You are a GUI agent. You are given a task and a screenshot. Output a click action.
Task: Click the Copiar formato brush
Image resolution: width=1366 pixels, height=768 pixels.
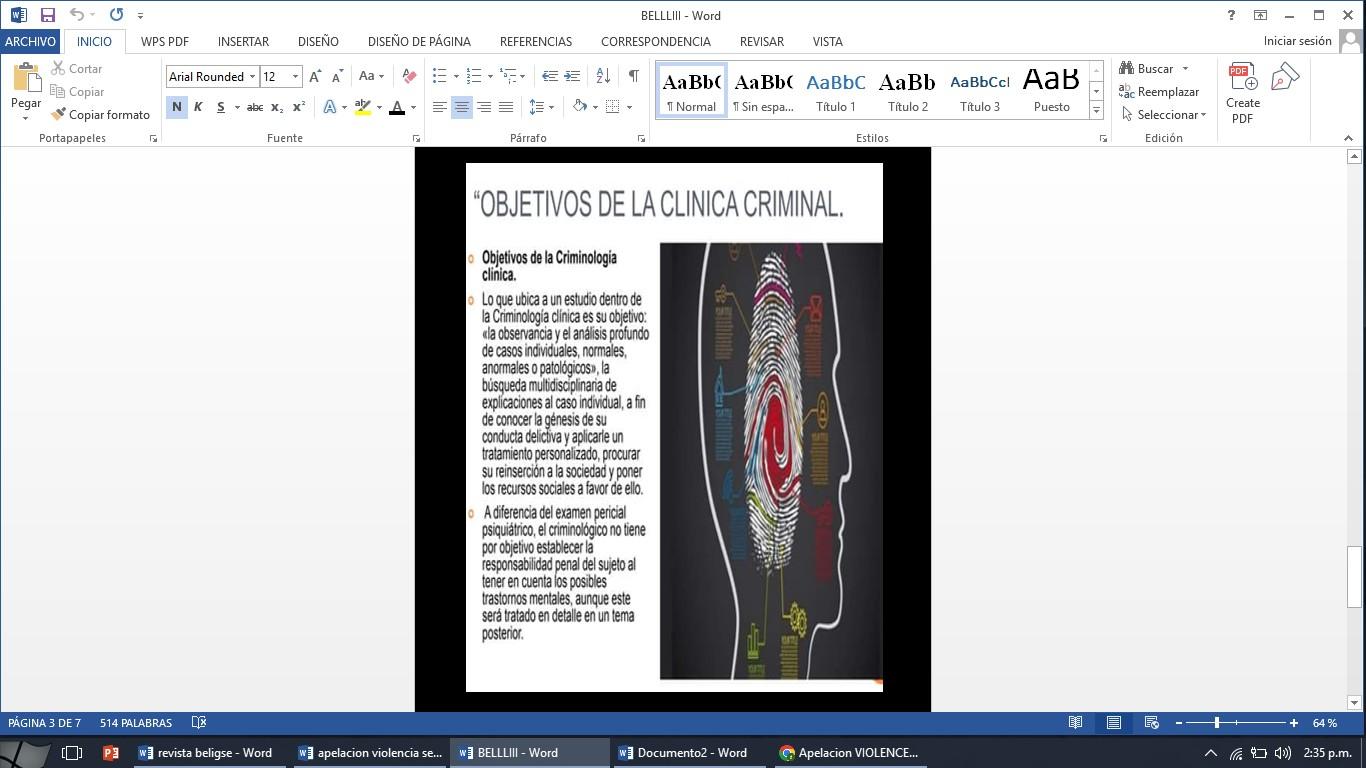pyautogui.click(x=100, y=115)
